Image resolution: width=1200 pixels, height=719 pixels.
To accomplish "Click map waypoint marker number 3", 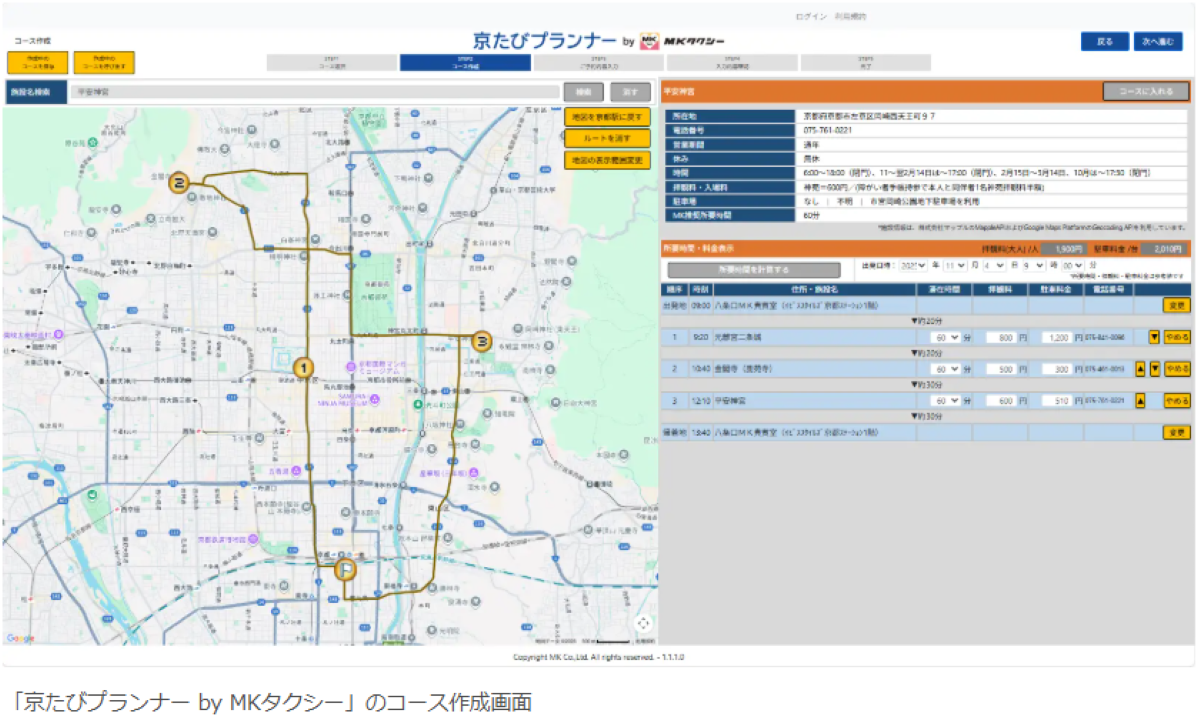I will 481,341.
